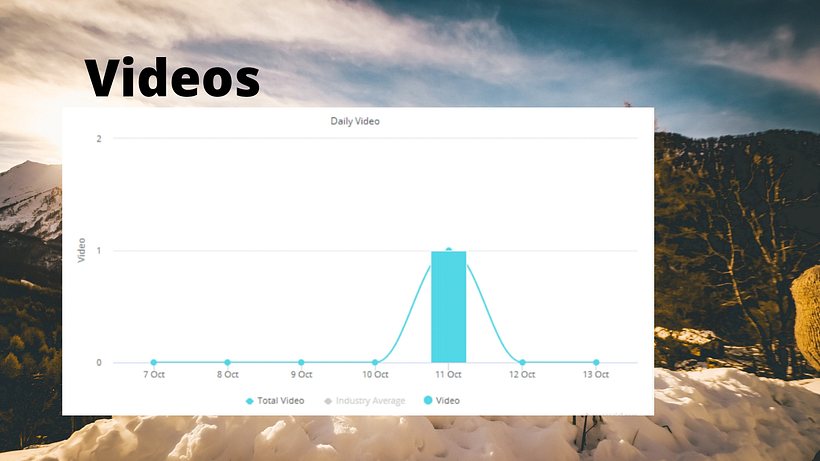820x461 pixels.
Task: Toggle the Total Video legend item
Action: [x=275, y=401]
